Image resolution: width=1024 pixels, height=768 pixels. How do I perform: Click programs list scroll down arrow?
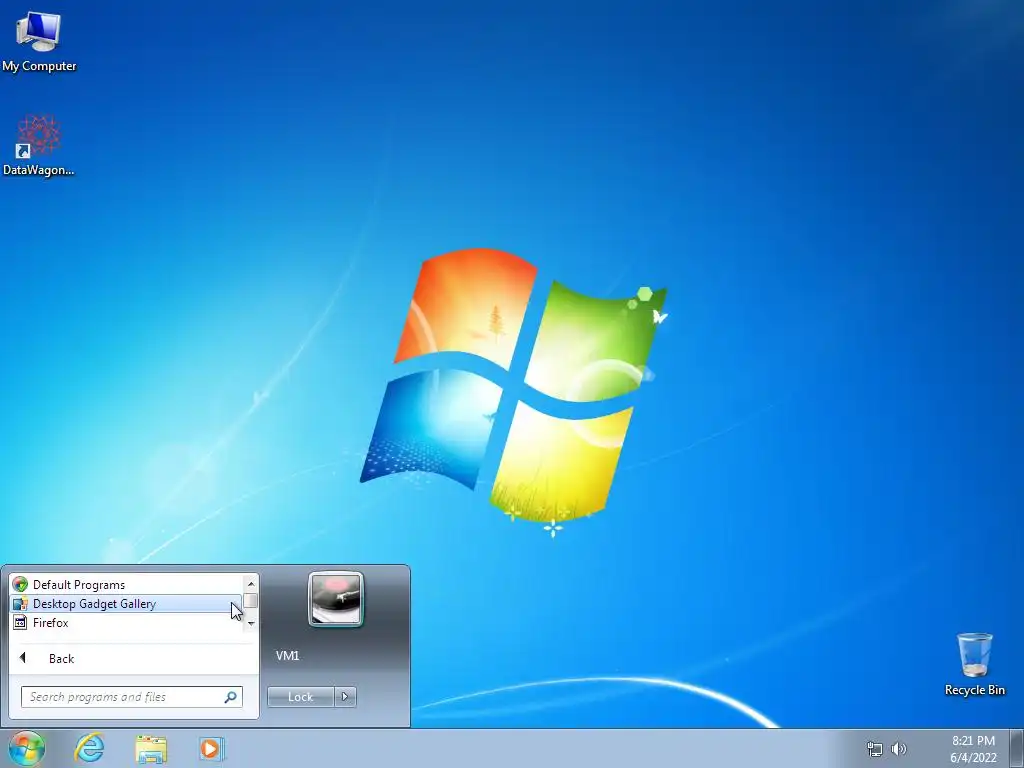(251, 624)
